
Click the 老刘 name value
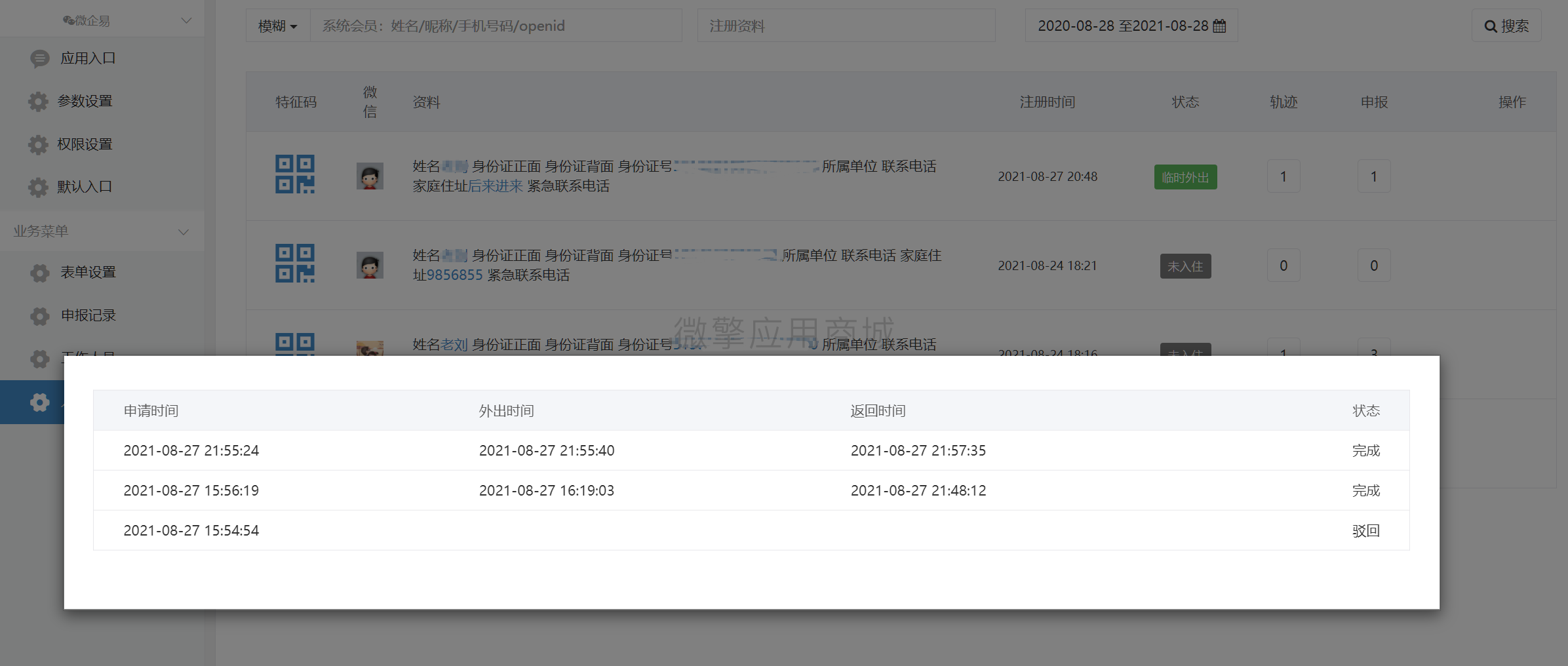(x=454, y=345)
